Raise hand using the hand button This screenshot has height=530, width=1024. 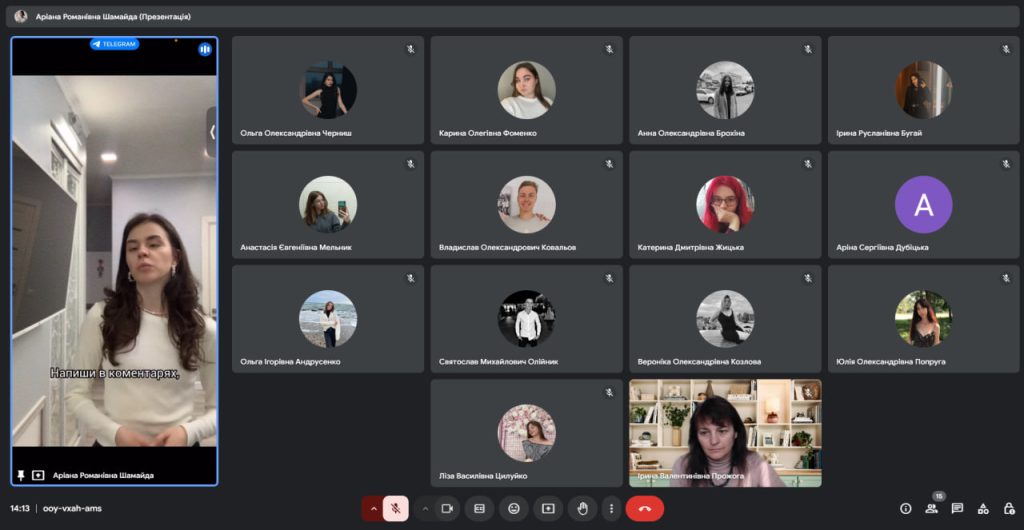coord(582,508)
